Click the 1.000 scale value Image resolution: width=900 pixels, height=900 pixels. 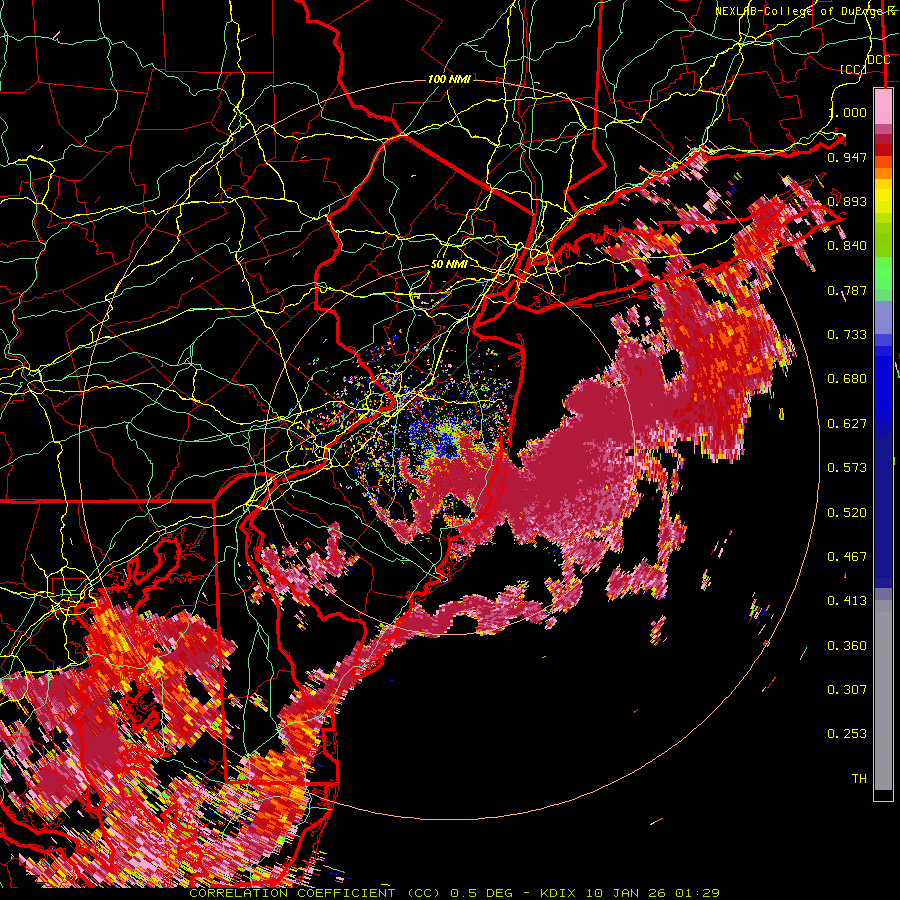click(847, 112)
